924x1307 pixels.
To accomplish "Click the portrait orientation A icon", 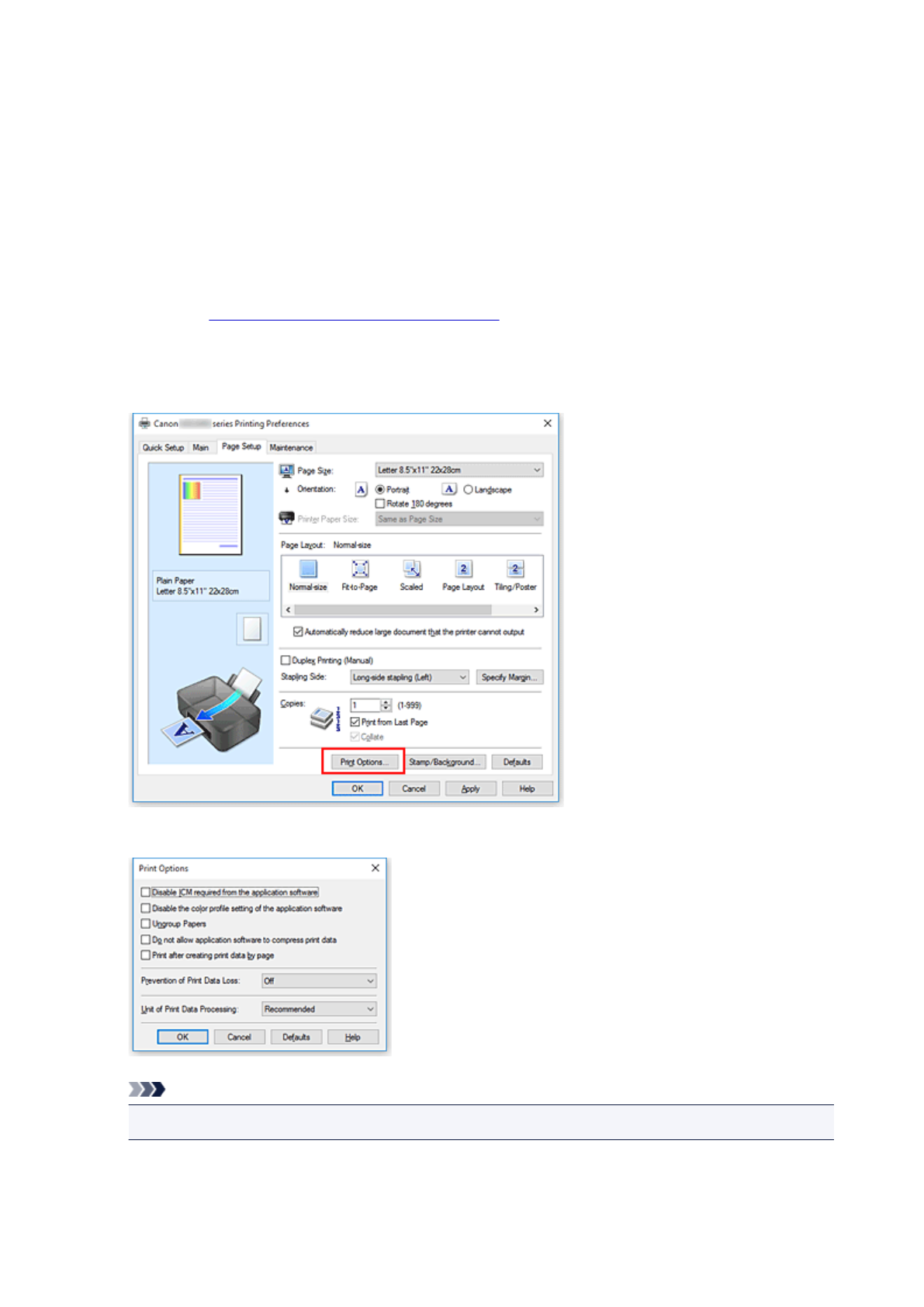I will coord(361,490).
